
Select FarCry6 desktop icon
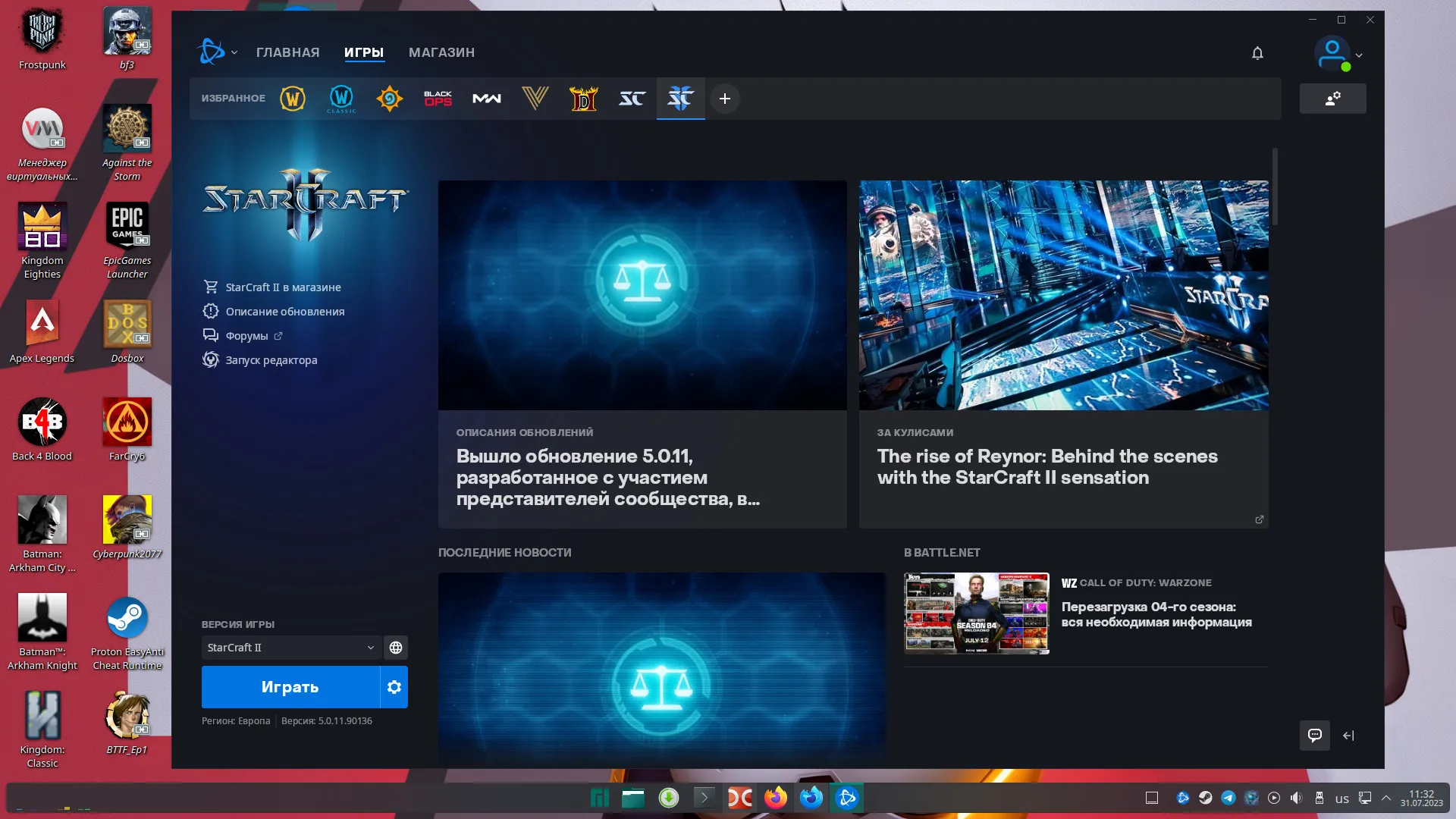(x=127, y=430)
